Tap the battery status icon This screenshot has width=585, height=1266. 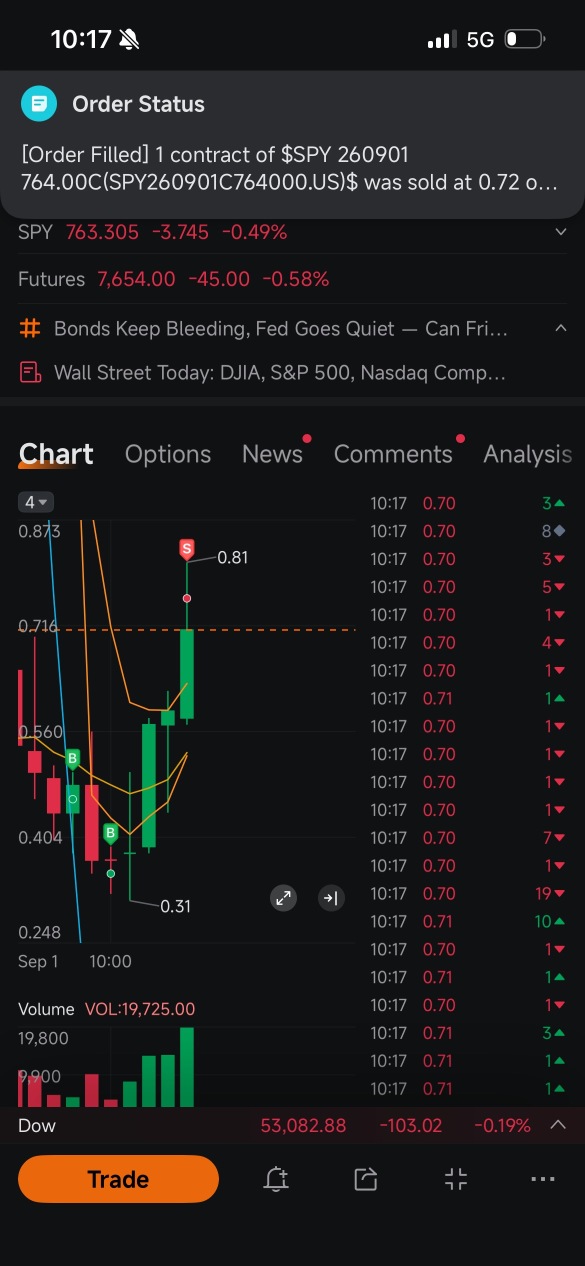pyautogui.click(x=524, y=40)
